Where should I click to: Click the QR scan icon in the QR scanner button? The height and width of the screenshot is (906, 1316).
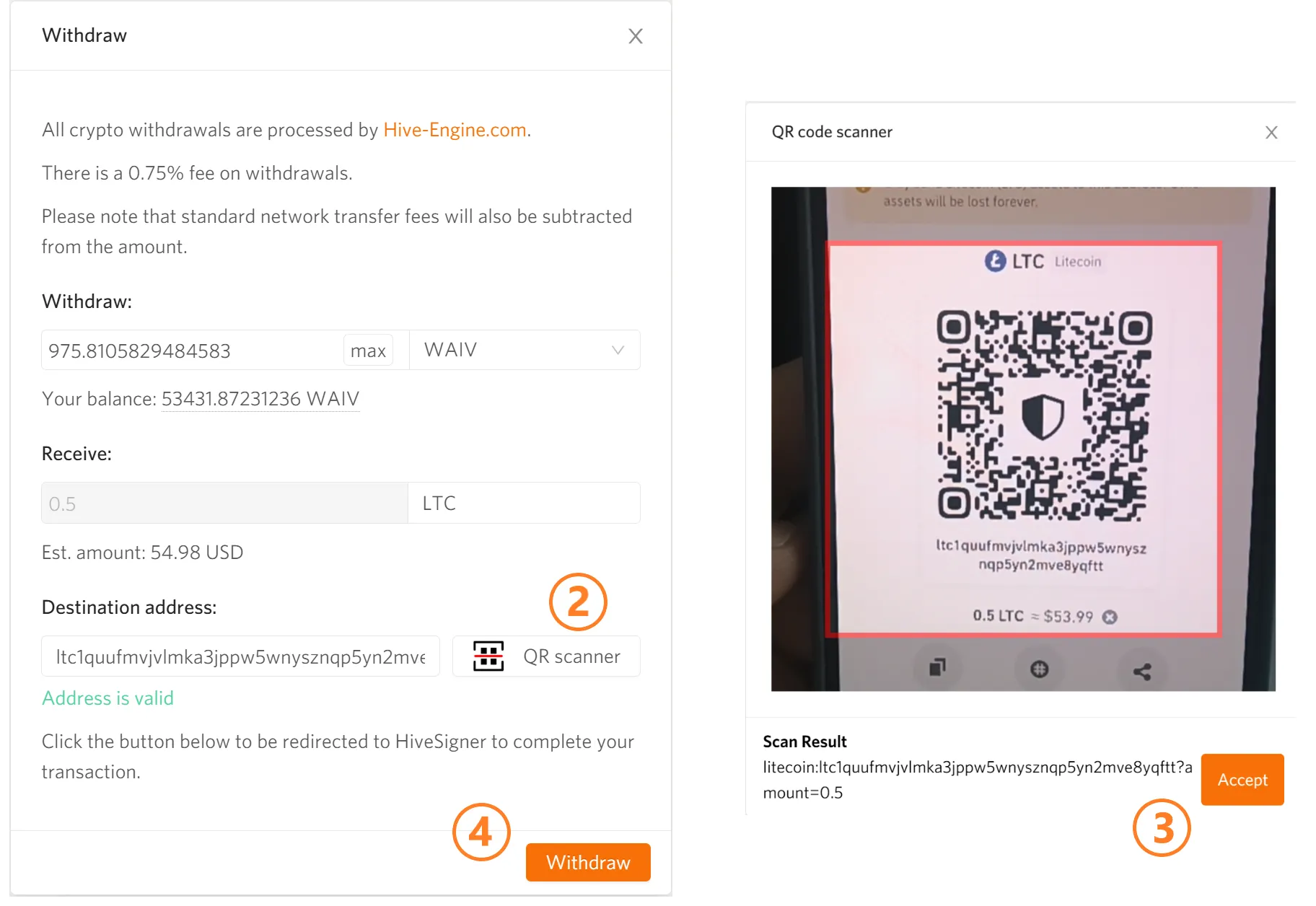click(x=488, y=656)
